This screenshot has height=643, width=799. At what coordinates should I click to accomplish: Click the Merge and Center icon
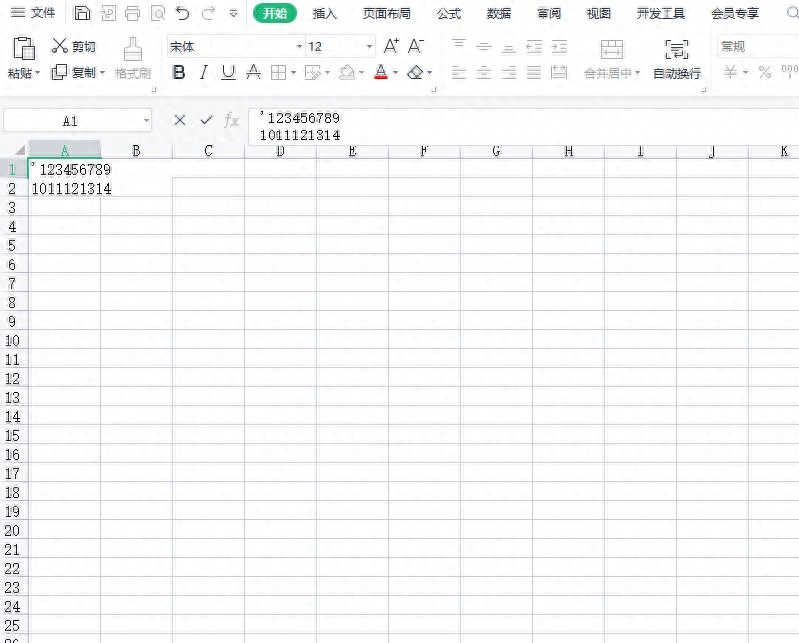(x=611, y=49)
